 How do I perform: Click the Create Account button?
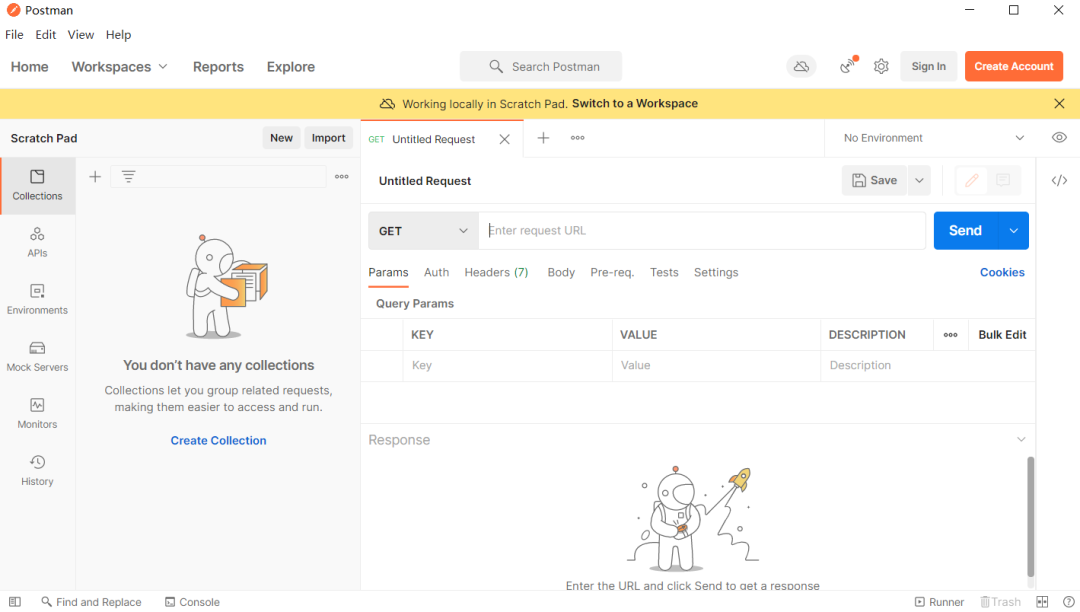click(x=1014, y=66)
